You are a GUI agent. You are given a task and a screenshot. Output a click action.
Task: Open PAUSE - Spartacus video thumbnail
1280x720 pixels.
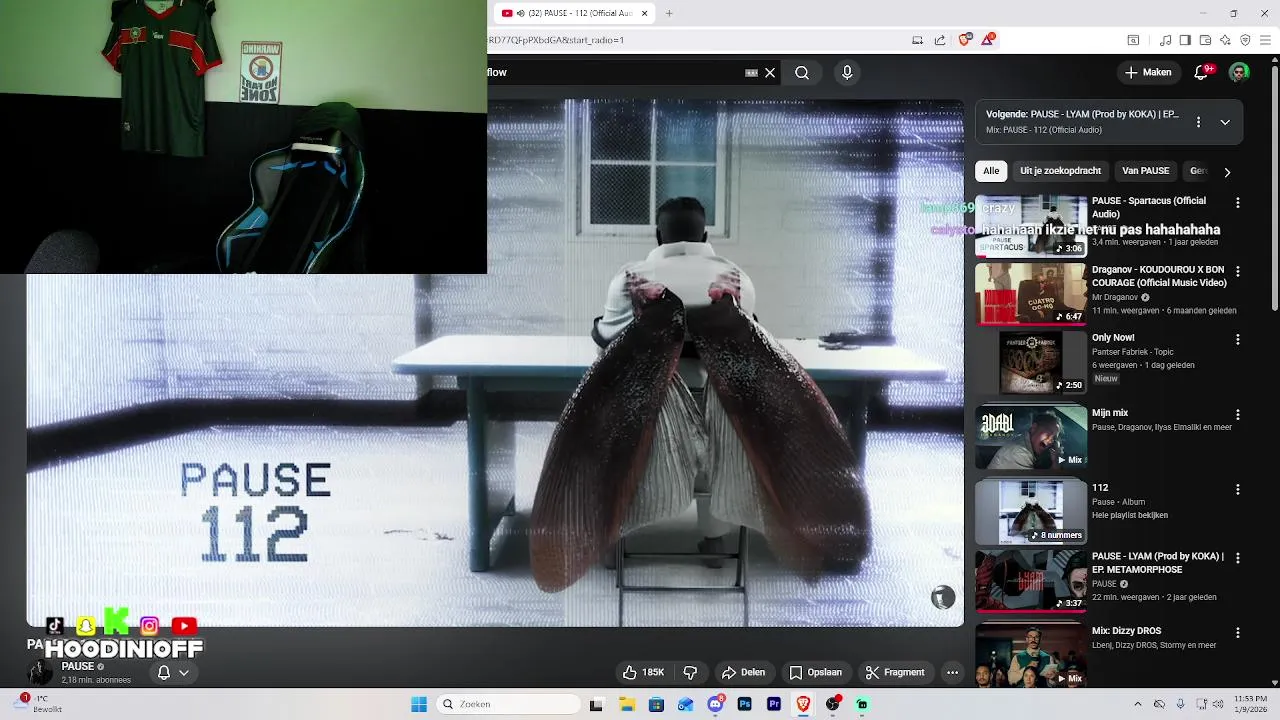coord(1031,226)
